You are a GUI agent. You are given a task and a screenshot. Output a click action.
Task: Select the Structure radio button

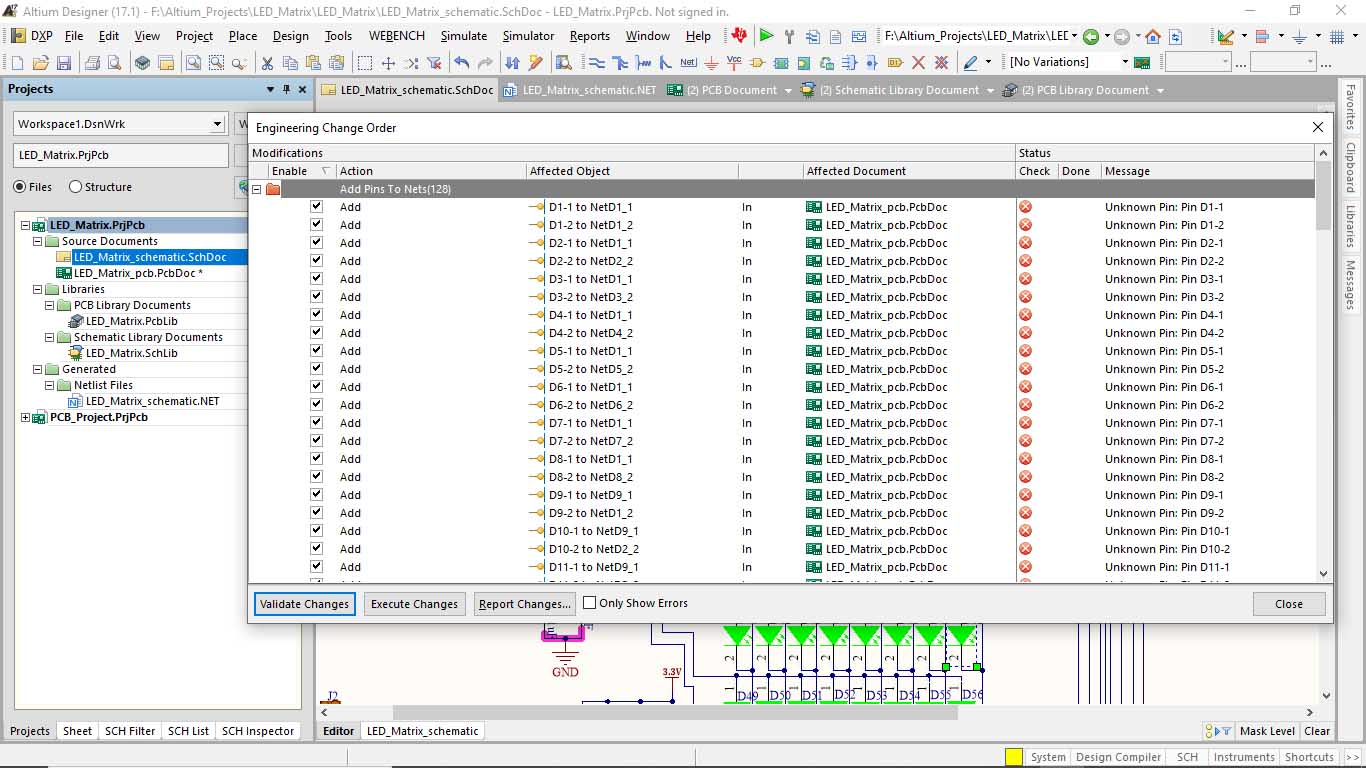[x=76, y=187]
